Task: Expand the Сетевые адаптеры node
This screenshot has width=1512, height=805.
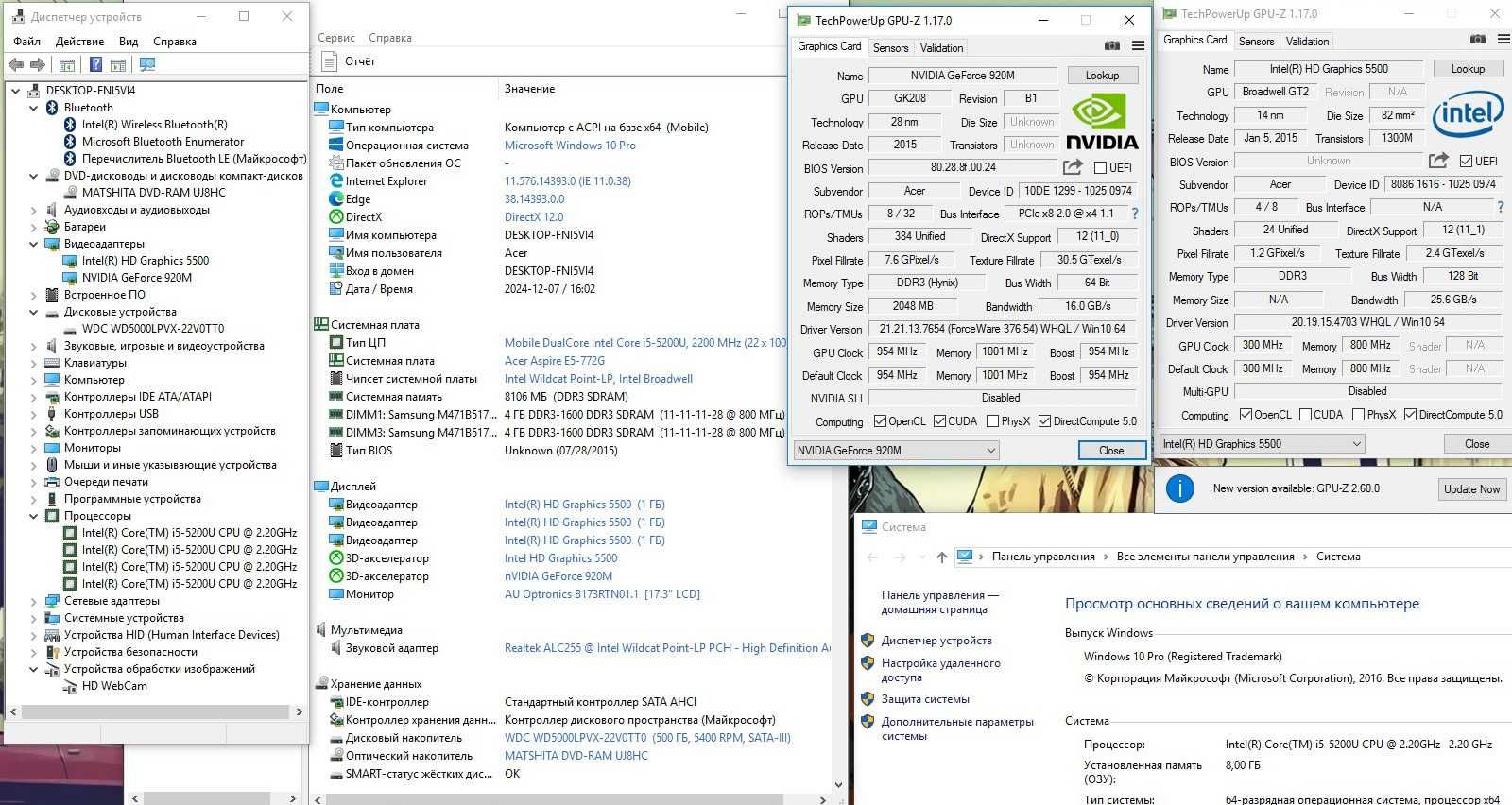Action: click(x=33, y=601)
